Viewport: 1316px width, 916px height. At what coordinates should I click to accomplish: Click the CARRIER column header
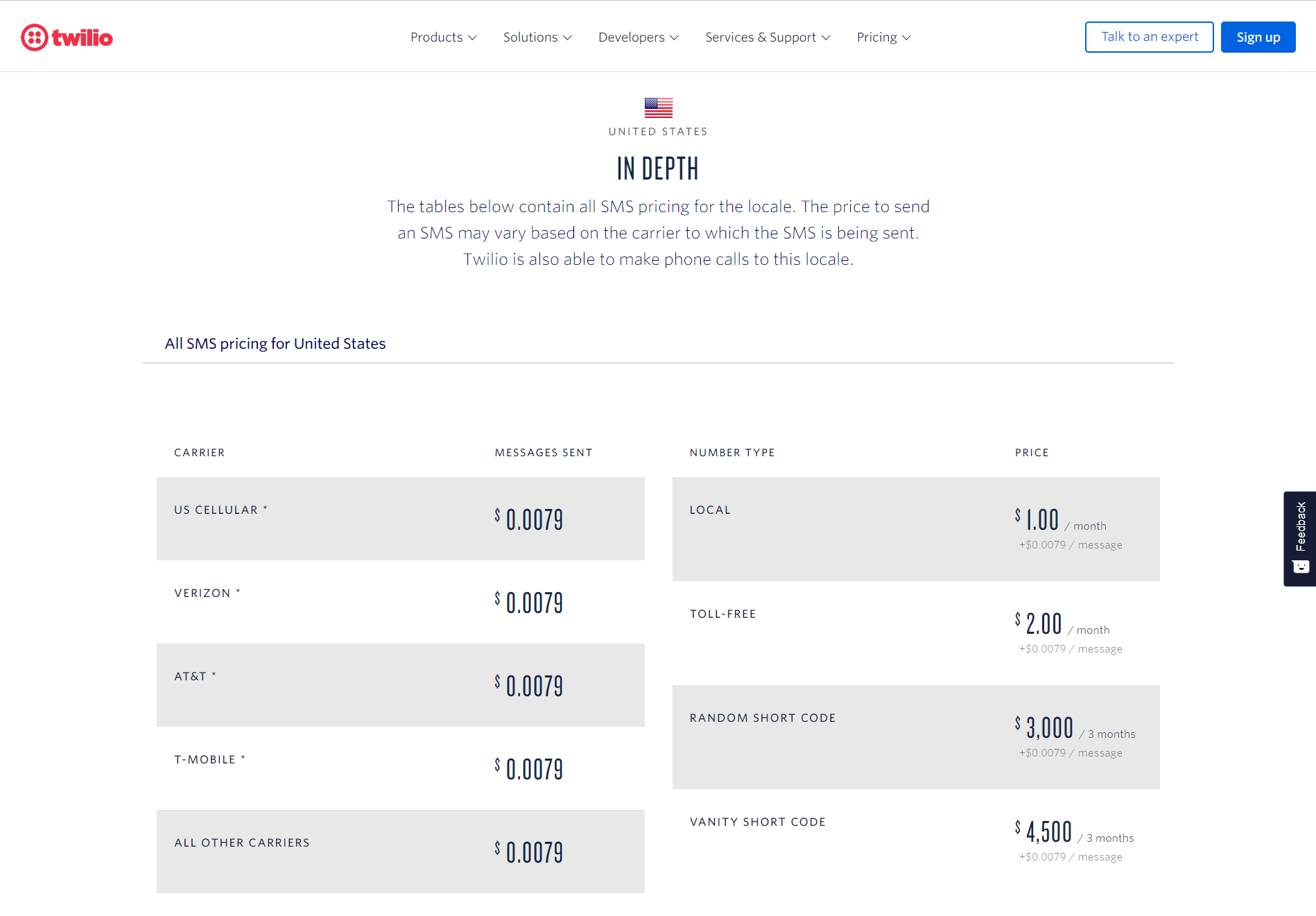tap(200, 452)
